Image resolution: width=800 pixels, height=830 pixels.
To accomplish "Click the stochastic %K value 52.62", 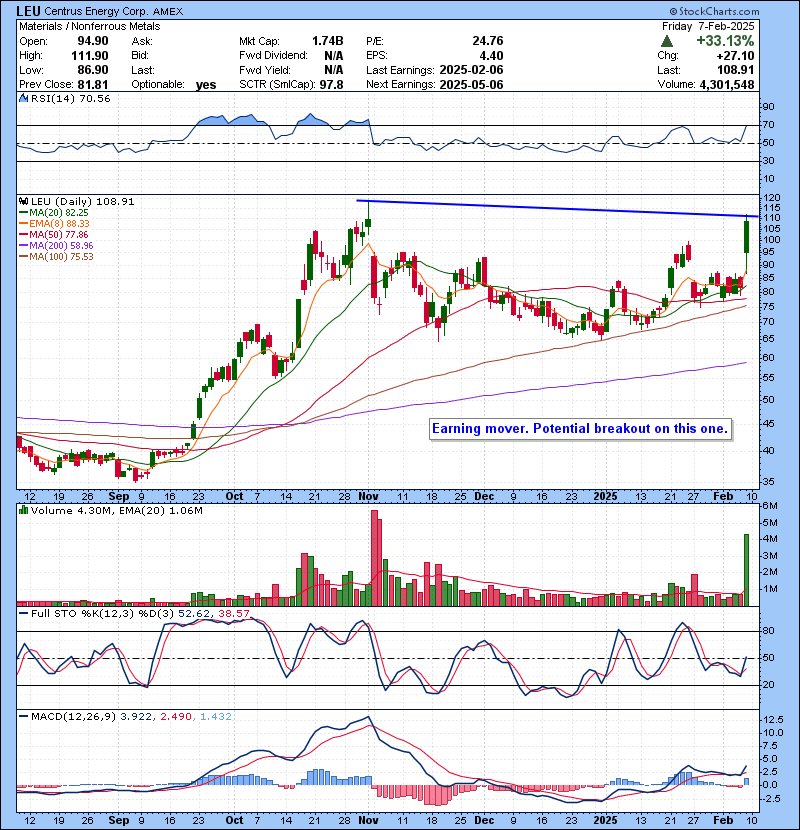I will [193, 614].
